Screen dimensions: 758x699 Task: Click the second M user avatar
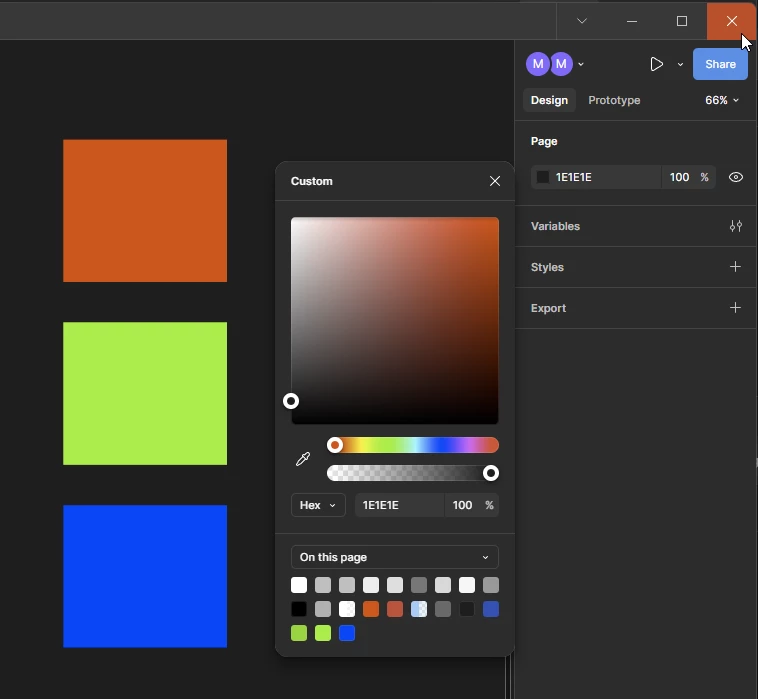tap(561, 64)
